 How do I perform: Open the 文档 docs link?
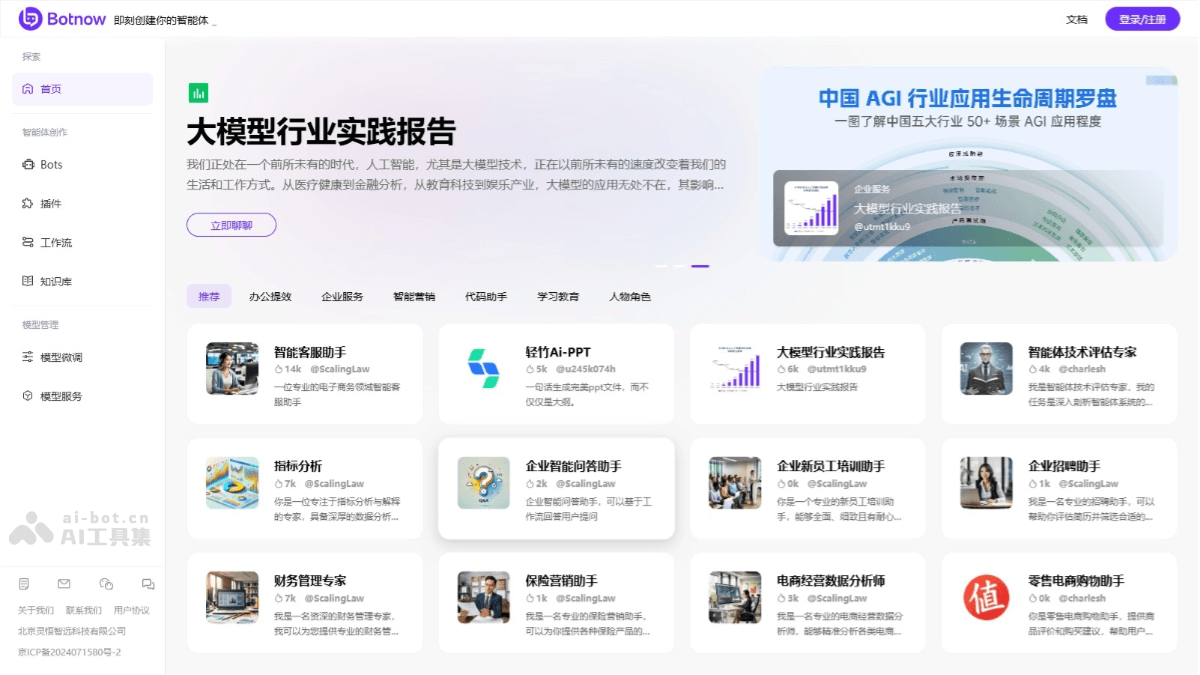[x=1076, y=19]
